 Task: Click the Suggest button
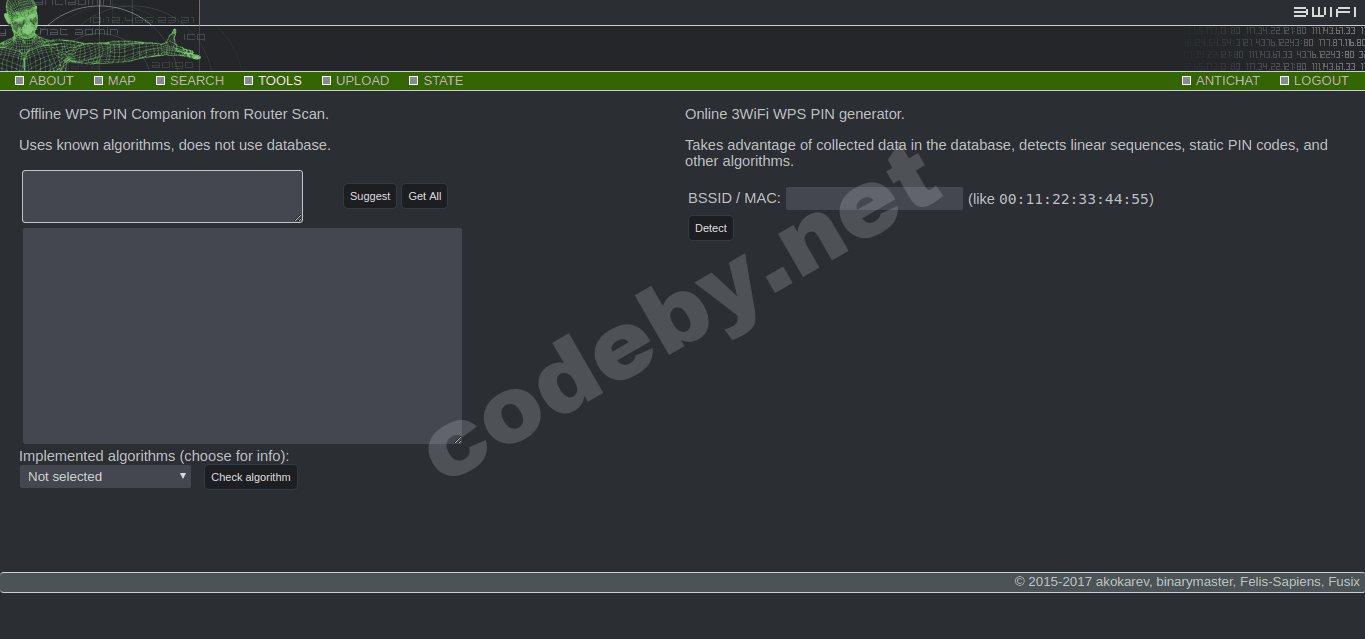point(370,196)
